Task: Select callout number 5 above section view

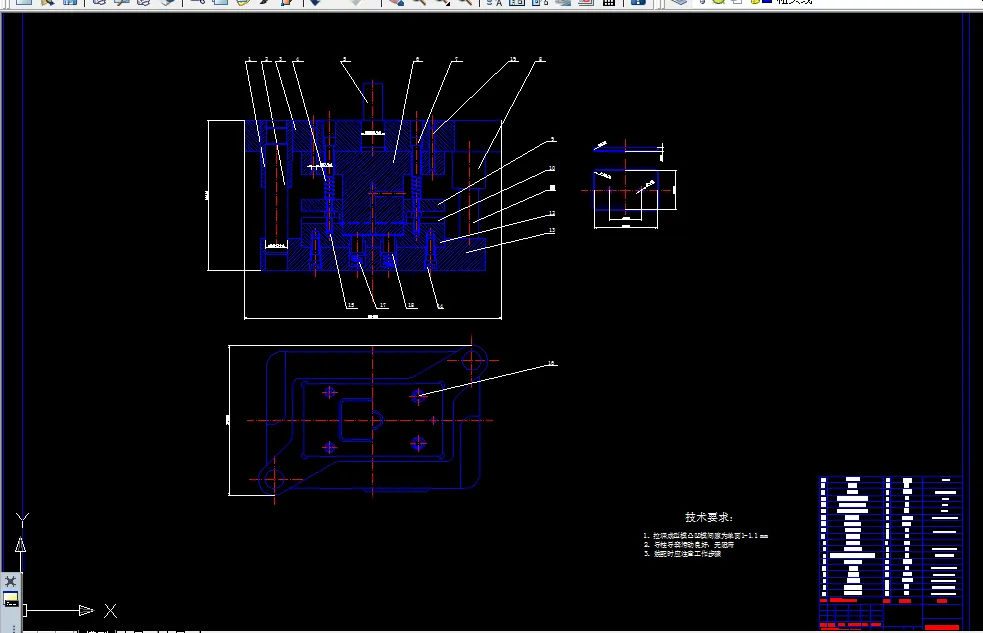Action: click(344, 60)
